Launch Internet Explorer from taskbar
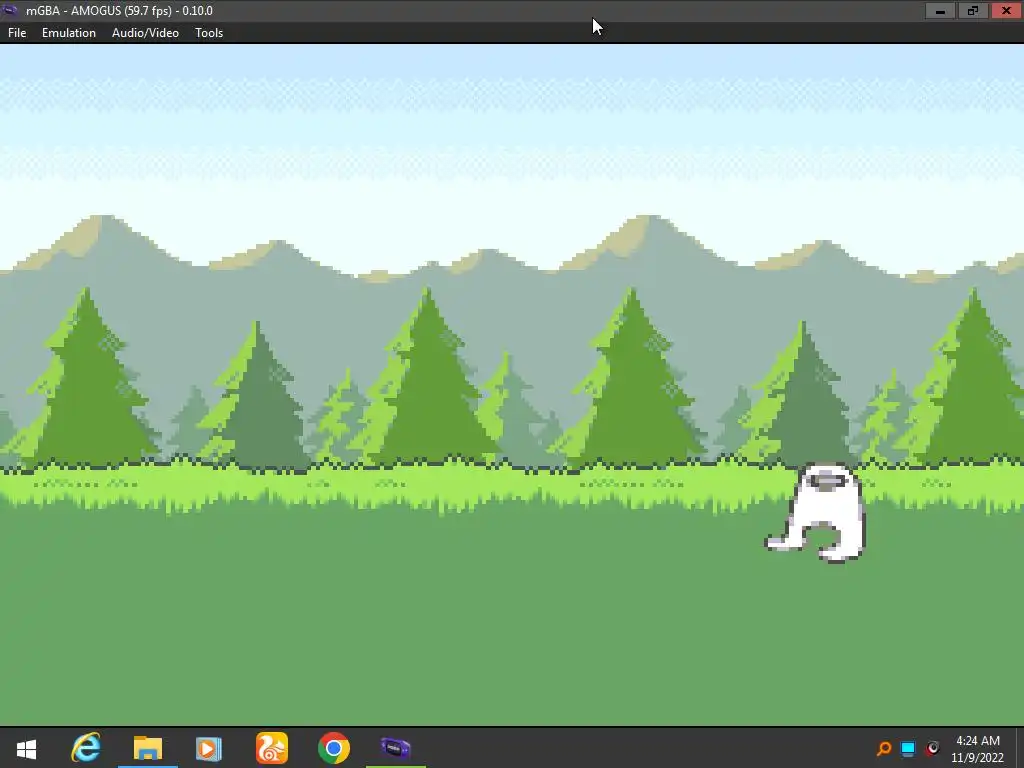 86,748
